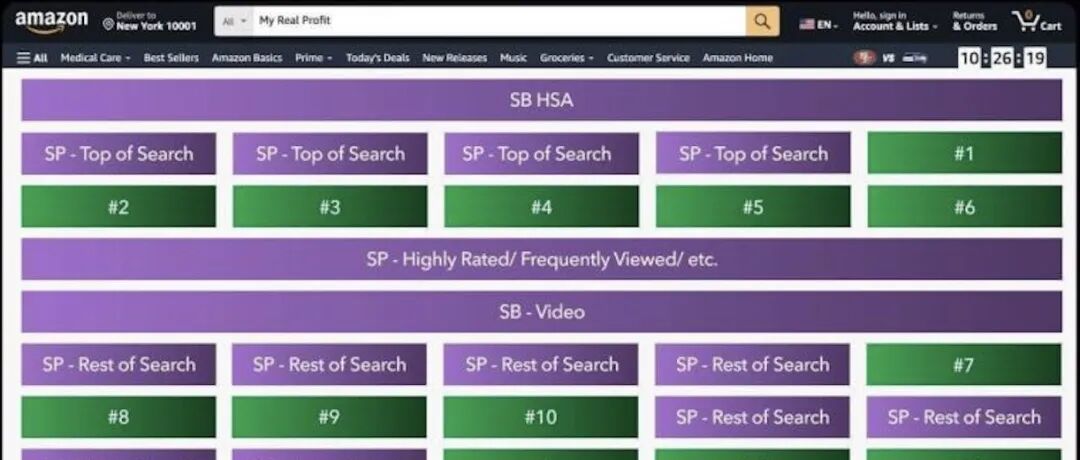Expand the Prime dropdown
Image resolution: width=1080 pixels, height=460 pixels.
click(x=313, y=58)
